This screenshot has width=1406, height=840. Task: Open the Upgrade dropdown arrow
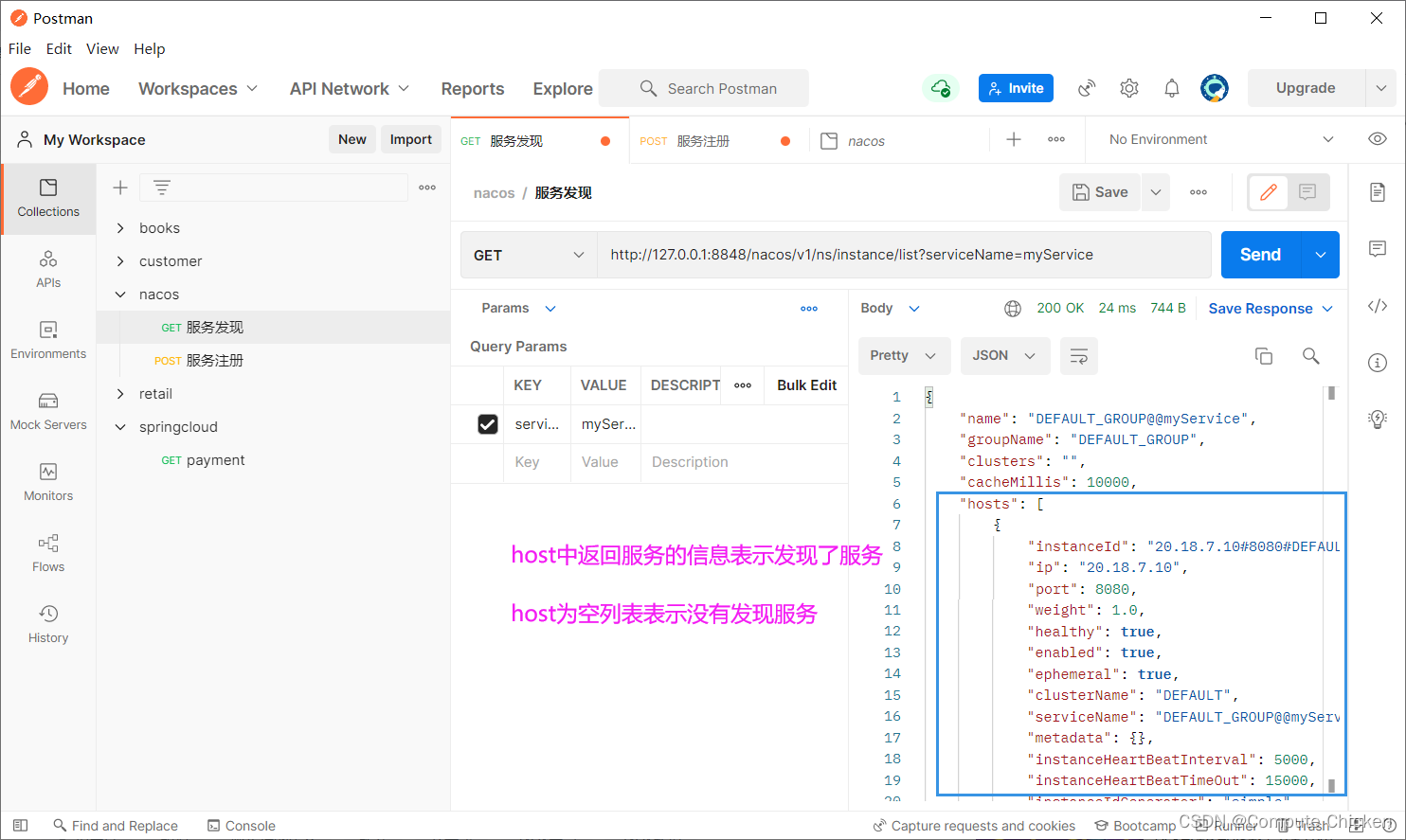pos(1381,88)
